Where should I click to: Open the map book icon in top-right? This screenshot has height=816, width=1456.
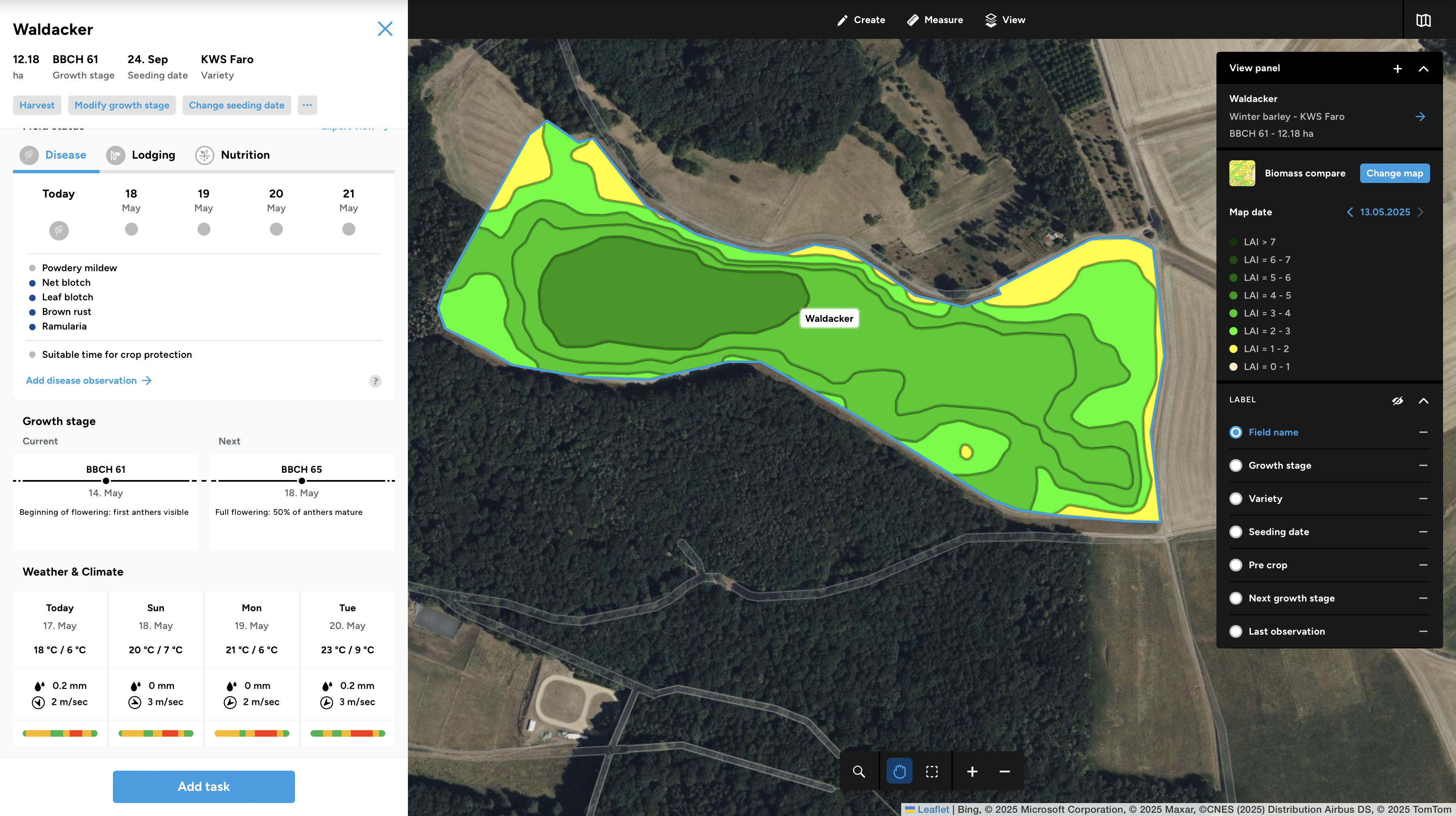[1423, 20]
